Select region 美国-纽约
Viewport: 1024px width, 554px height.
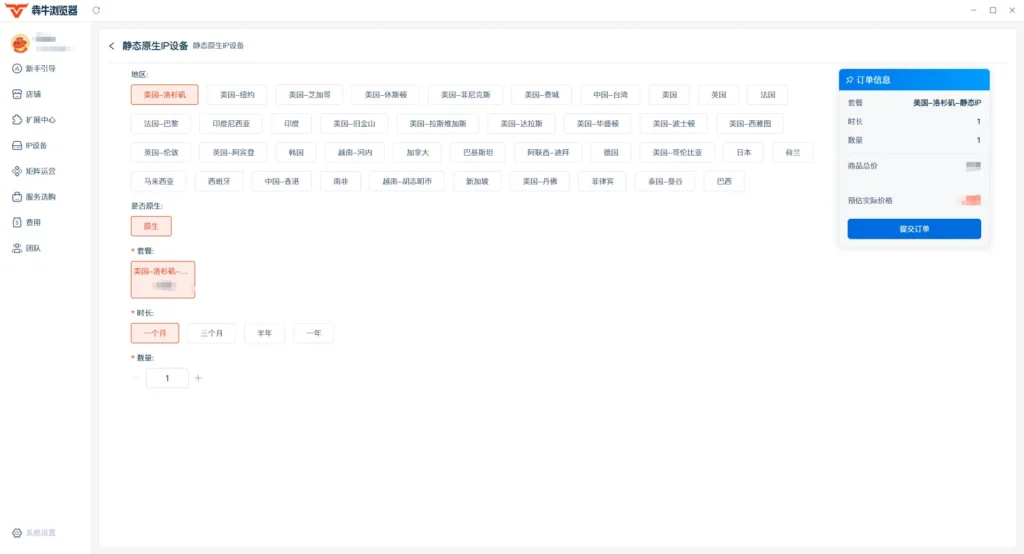[237, 95]
